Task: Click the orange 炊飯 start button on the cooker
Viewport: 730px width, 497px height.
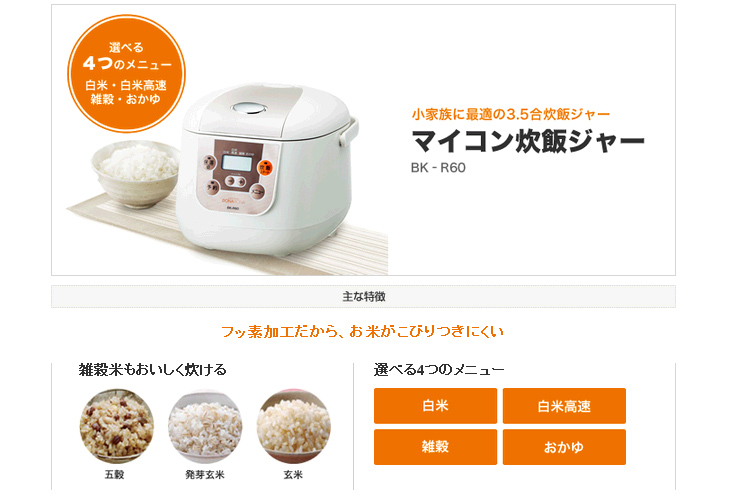Action: pyautogui.click(x=265, y=168)
